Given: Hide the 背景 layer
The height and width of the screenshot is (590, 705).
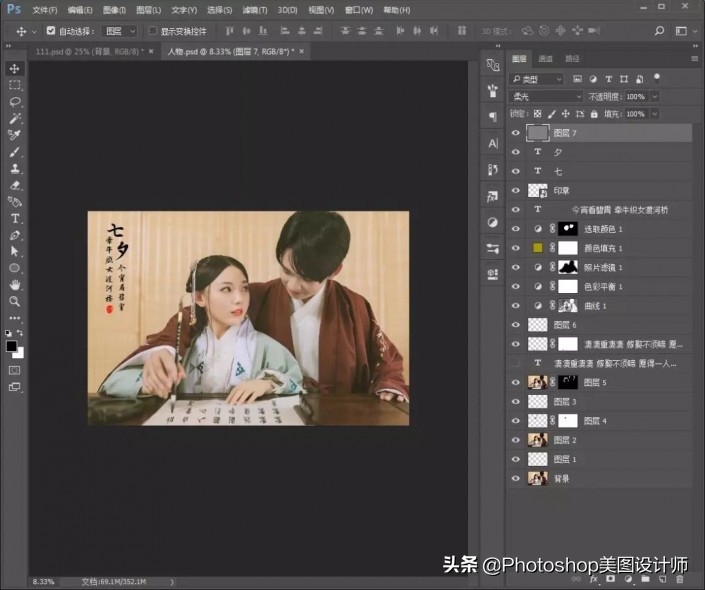Looking at the screenshot, I should [x=516, y=478].
